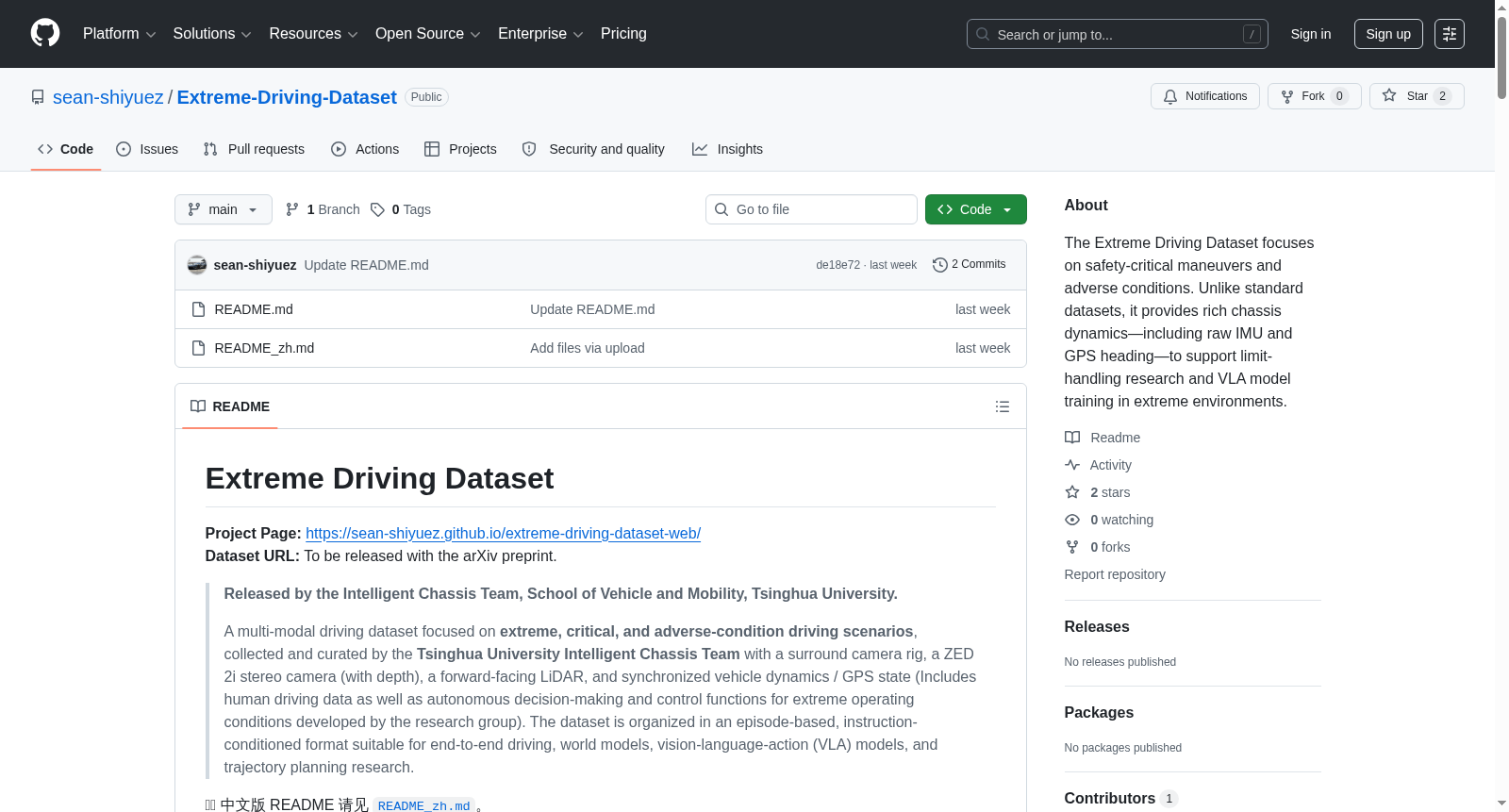Viewport: 1509px width, 812px height.
Task: Open the Resources dropdown menu
Action: (x=313, y=34)
